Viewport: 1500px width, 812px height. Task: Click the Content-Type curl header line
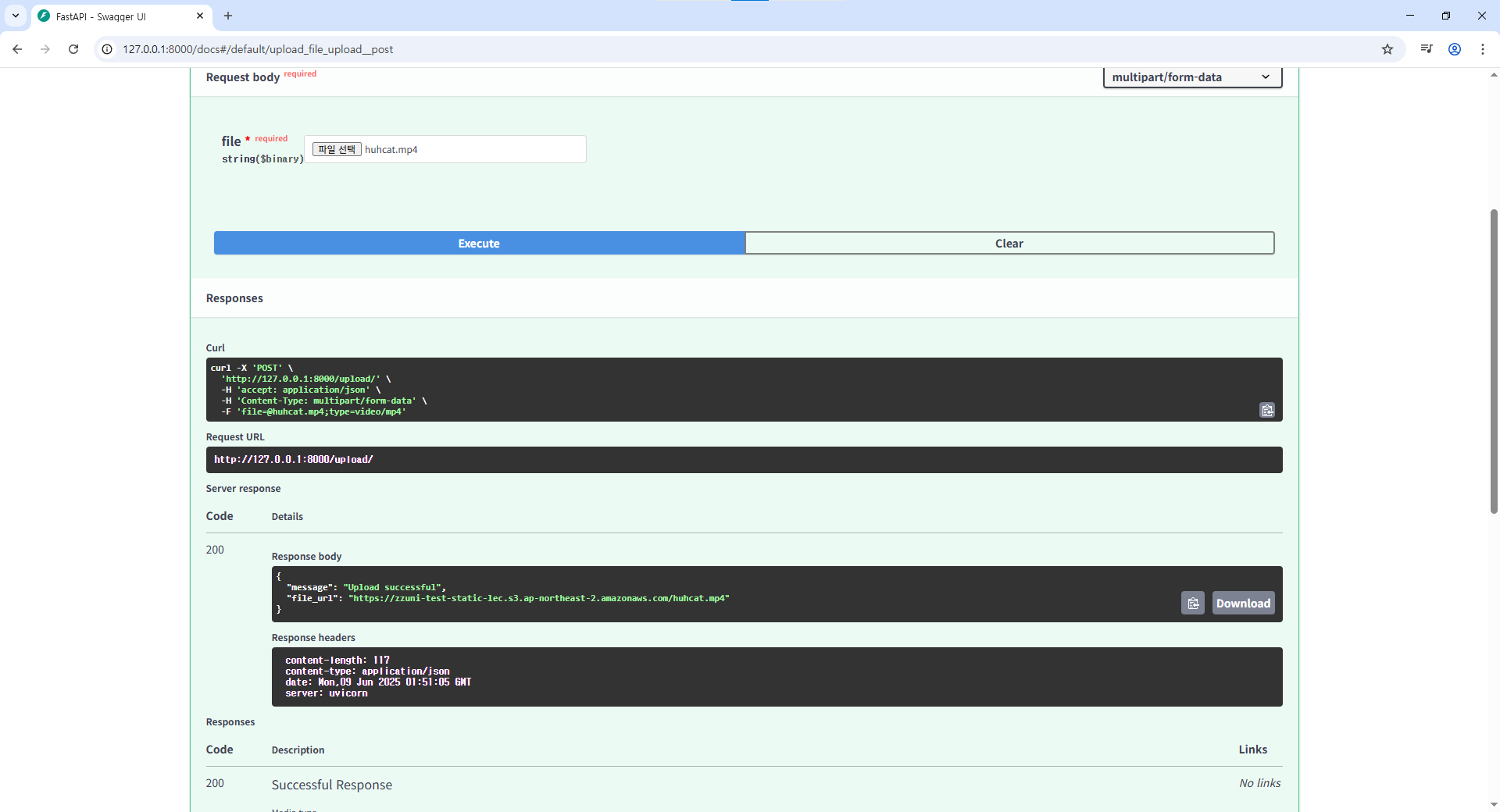323,401
